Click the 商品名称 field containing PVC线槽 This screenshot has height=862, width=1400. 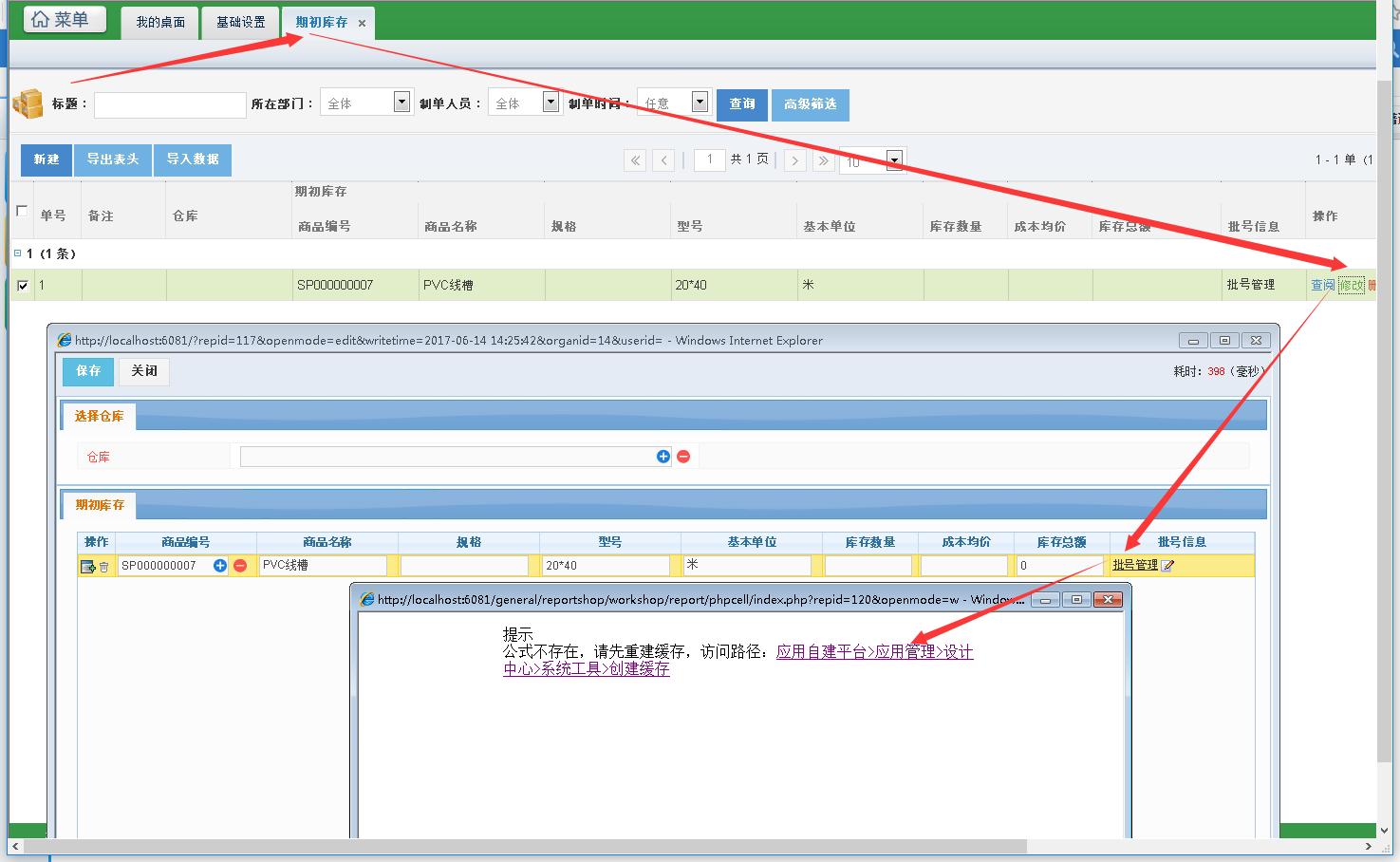[x=323, y=565]
